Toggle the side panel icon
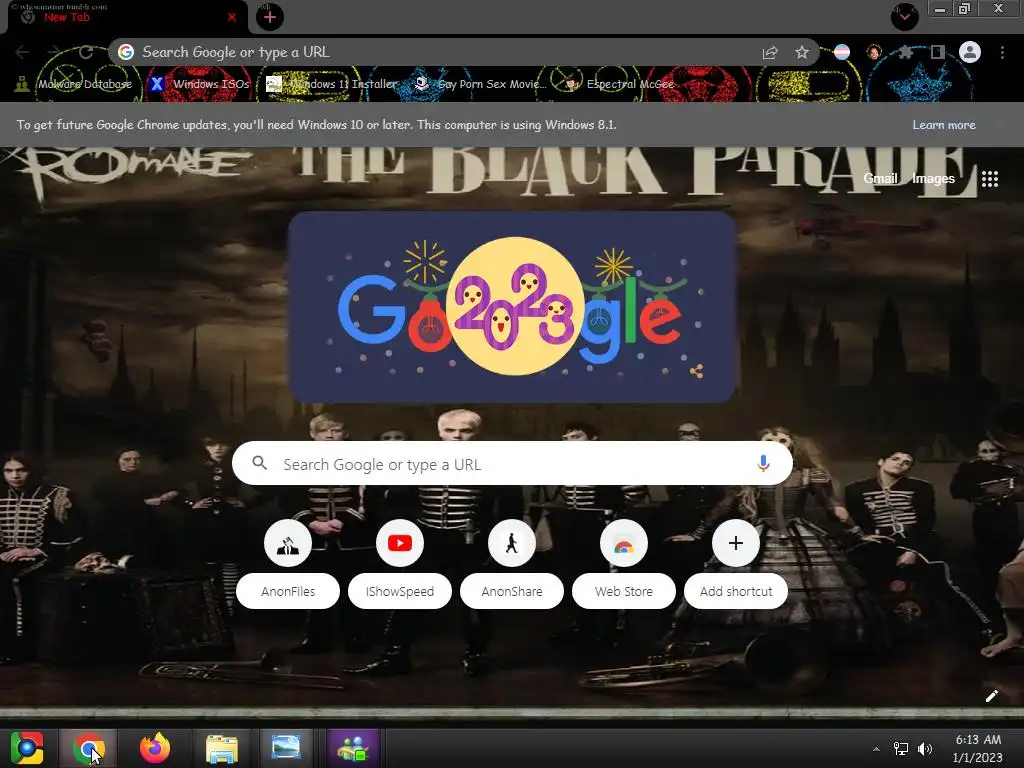This screenshot has height=768, width=1024. click(x=938, y=52)
